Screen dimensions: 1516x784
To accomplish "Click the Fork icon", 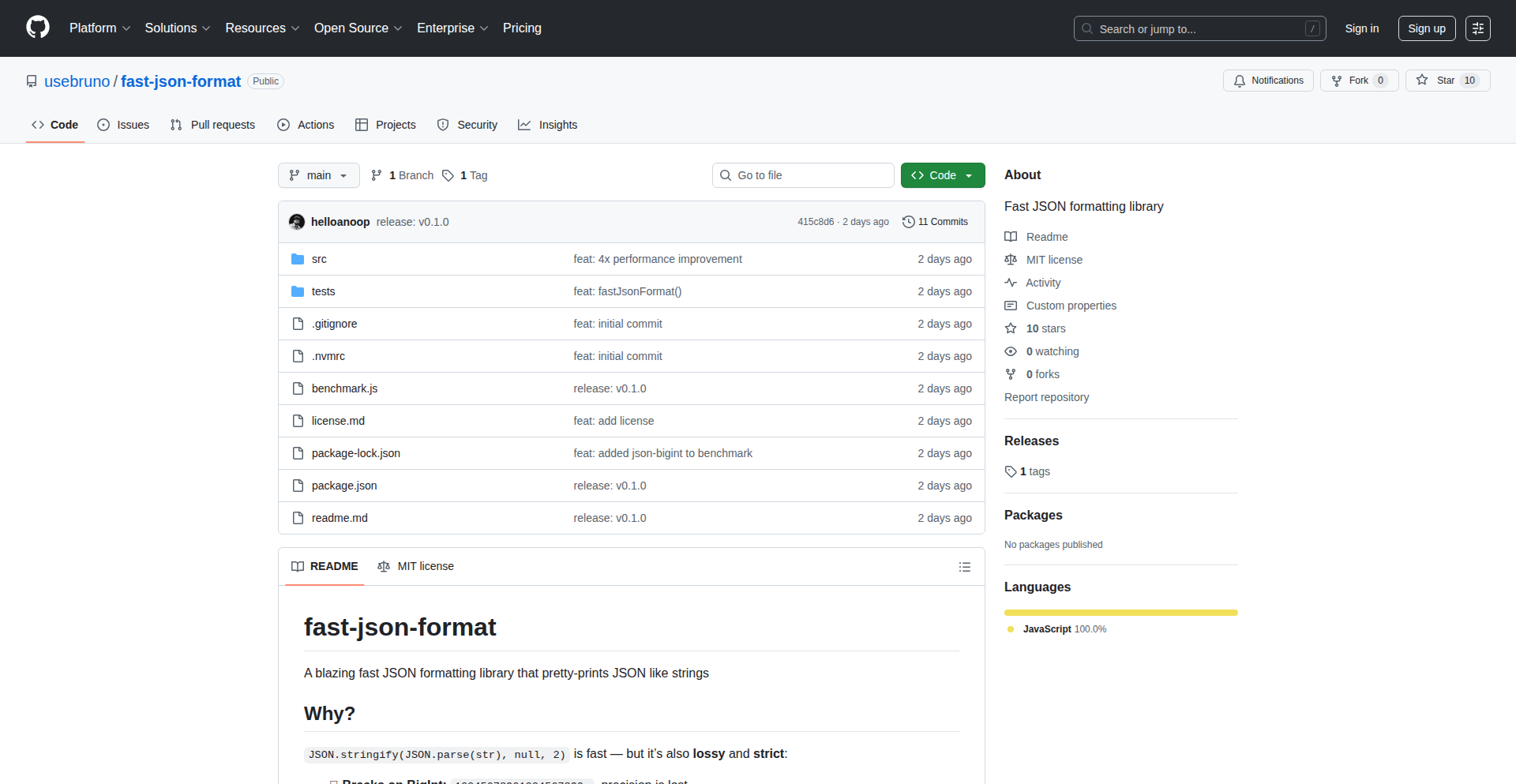I will point(1337,81).
